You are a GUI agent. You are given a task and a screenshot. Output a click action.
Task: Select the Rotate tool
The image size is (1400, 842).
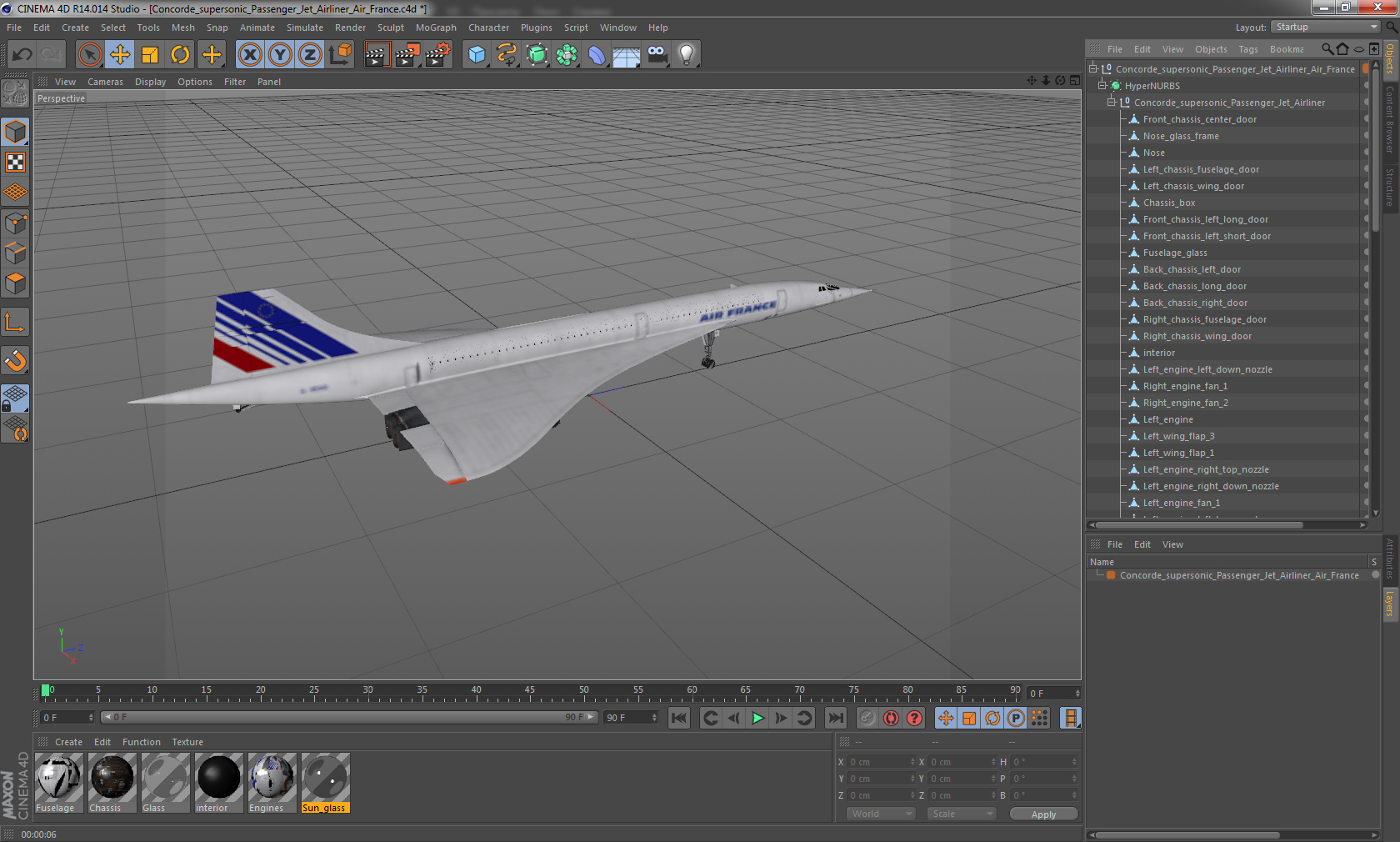180,55
